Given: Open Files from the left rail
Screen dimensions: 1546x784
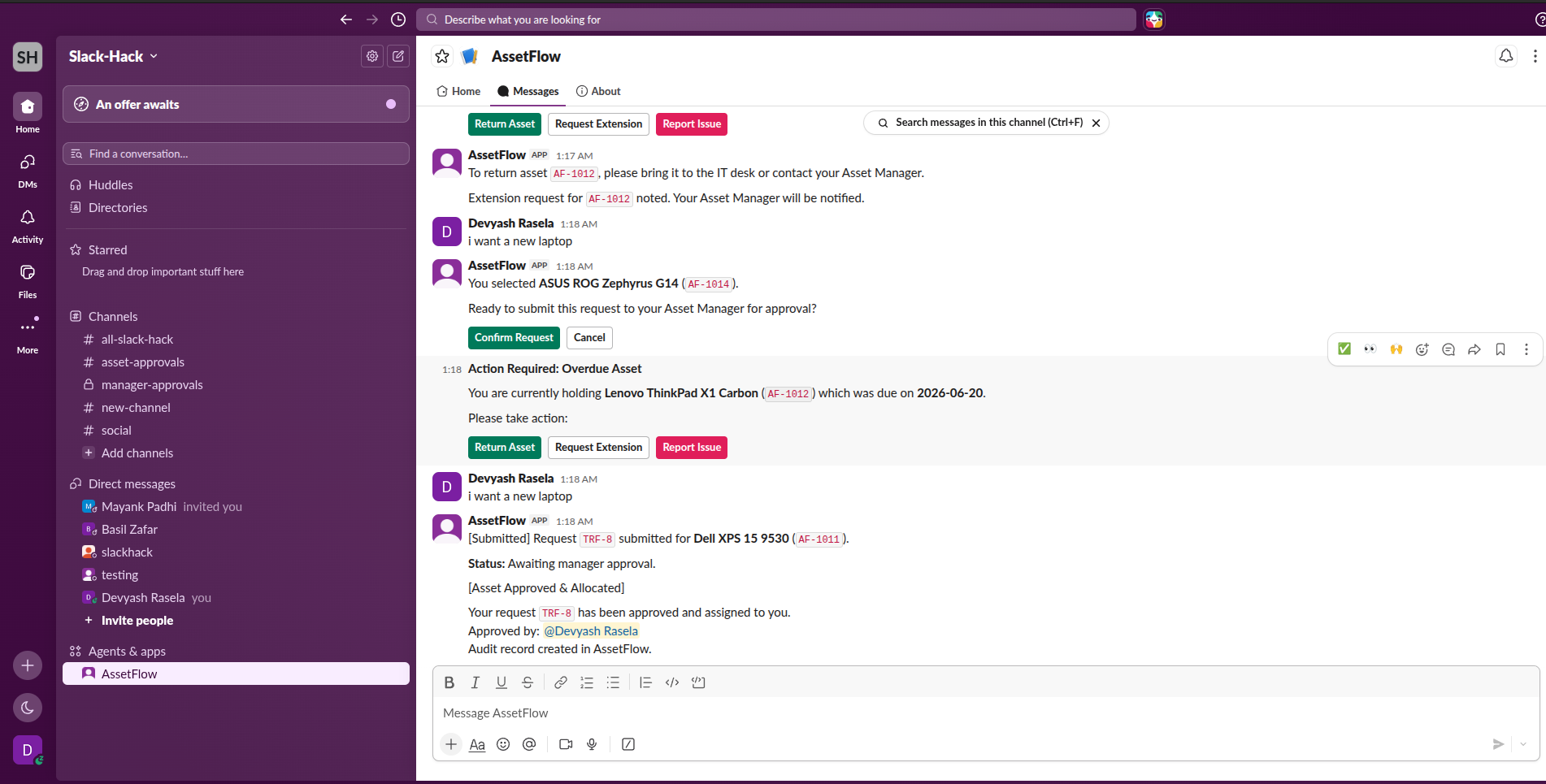Looking at the screenshot, I should coord(28,281).
